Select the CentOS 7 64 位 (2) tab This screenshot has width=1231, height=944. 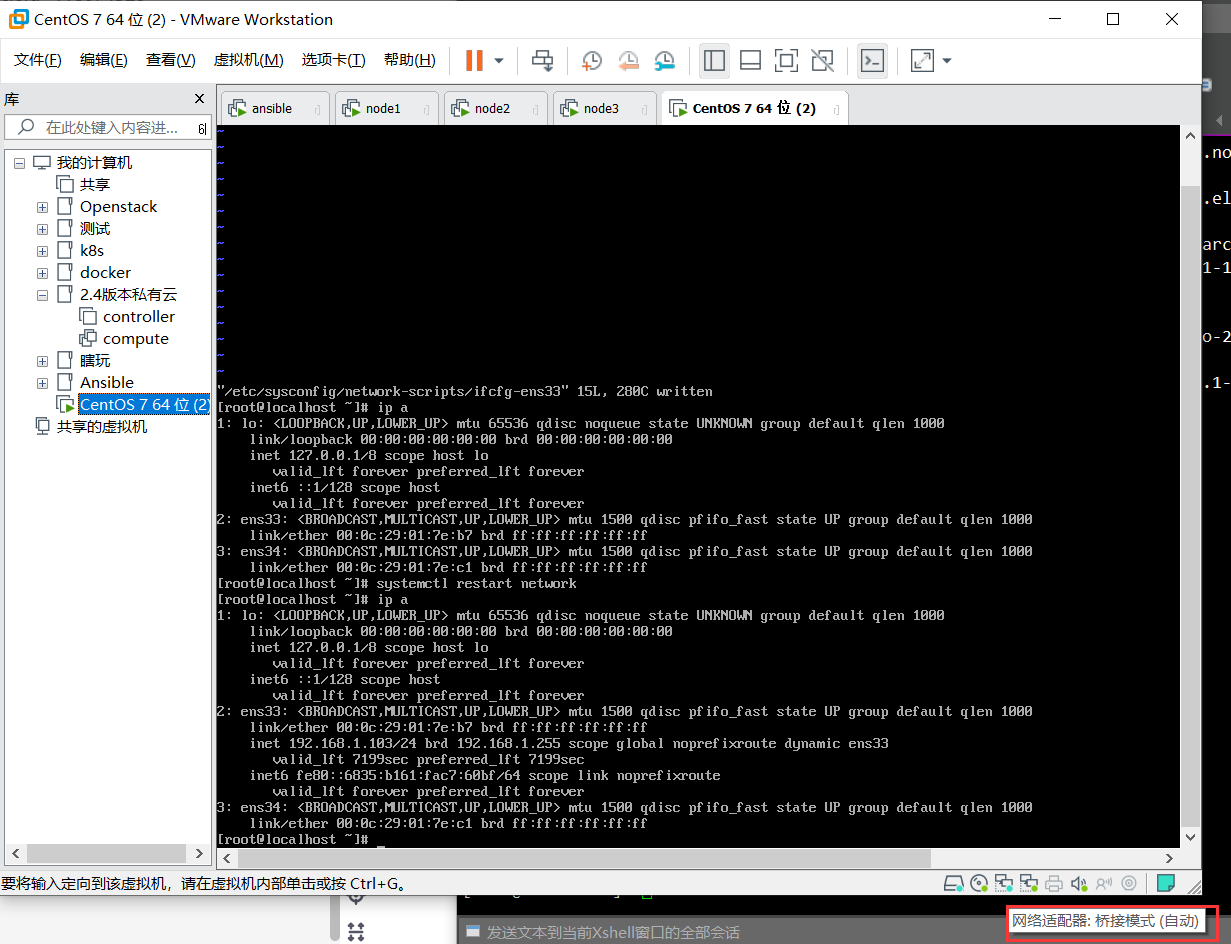(x=753, y=108)
